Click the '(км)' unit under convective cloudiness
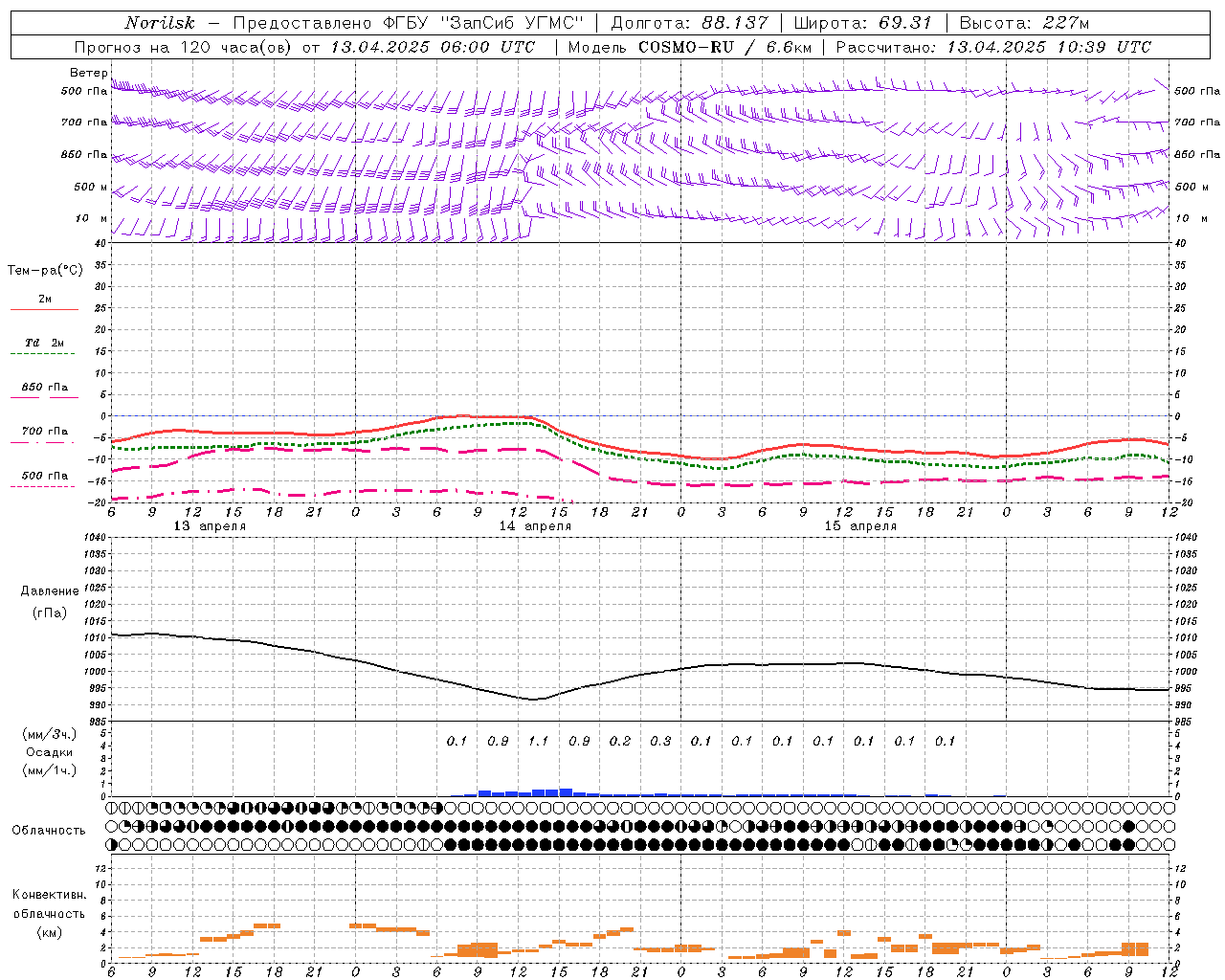 [x=49, y=932]
